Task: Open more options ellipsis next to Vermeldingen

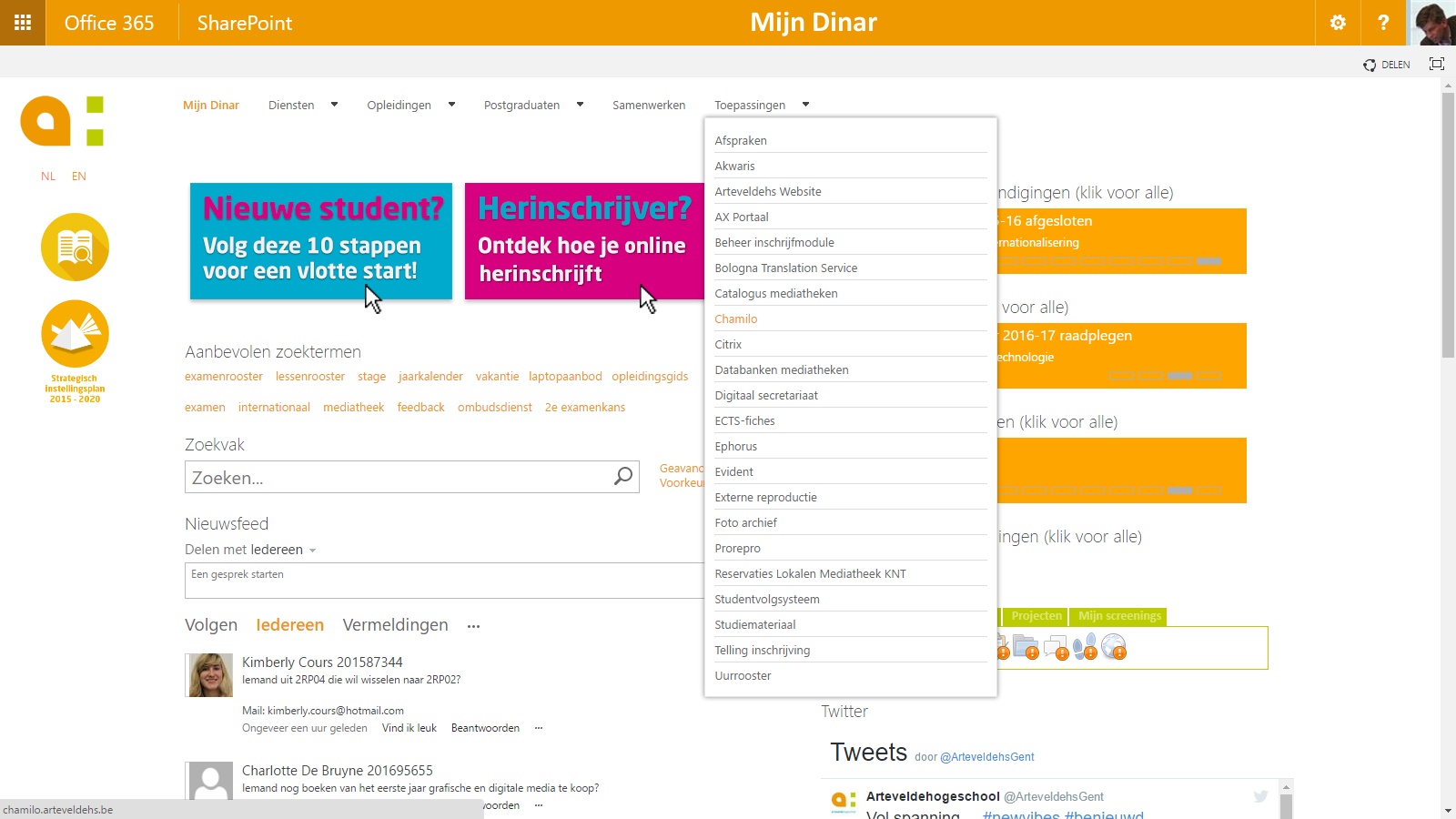Action: click(x=473, y=626)
